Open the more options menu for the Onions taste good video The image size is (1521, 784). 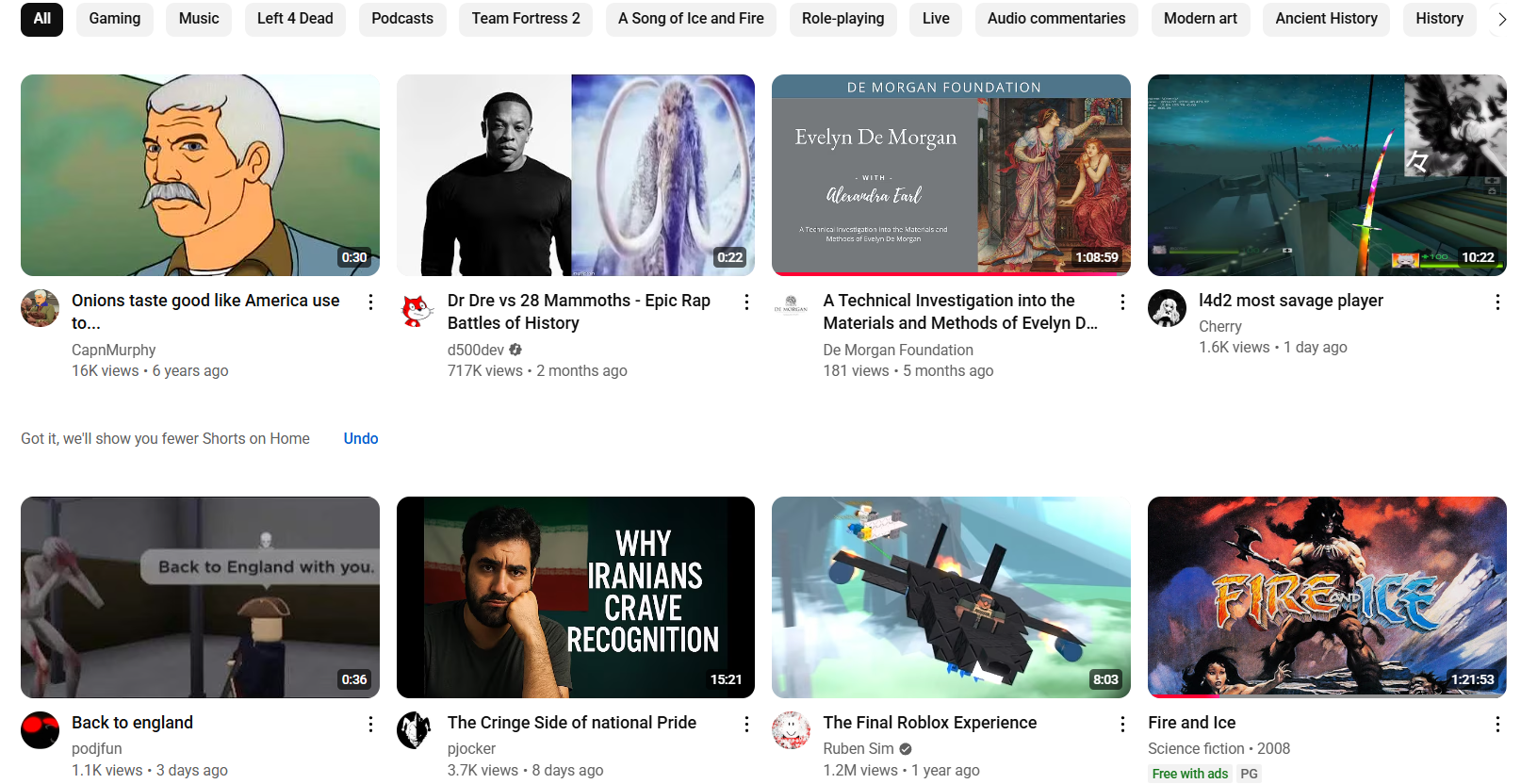[370, 302]
